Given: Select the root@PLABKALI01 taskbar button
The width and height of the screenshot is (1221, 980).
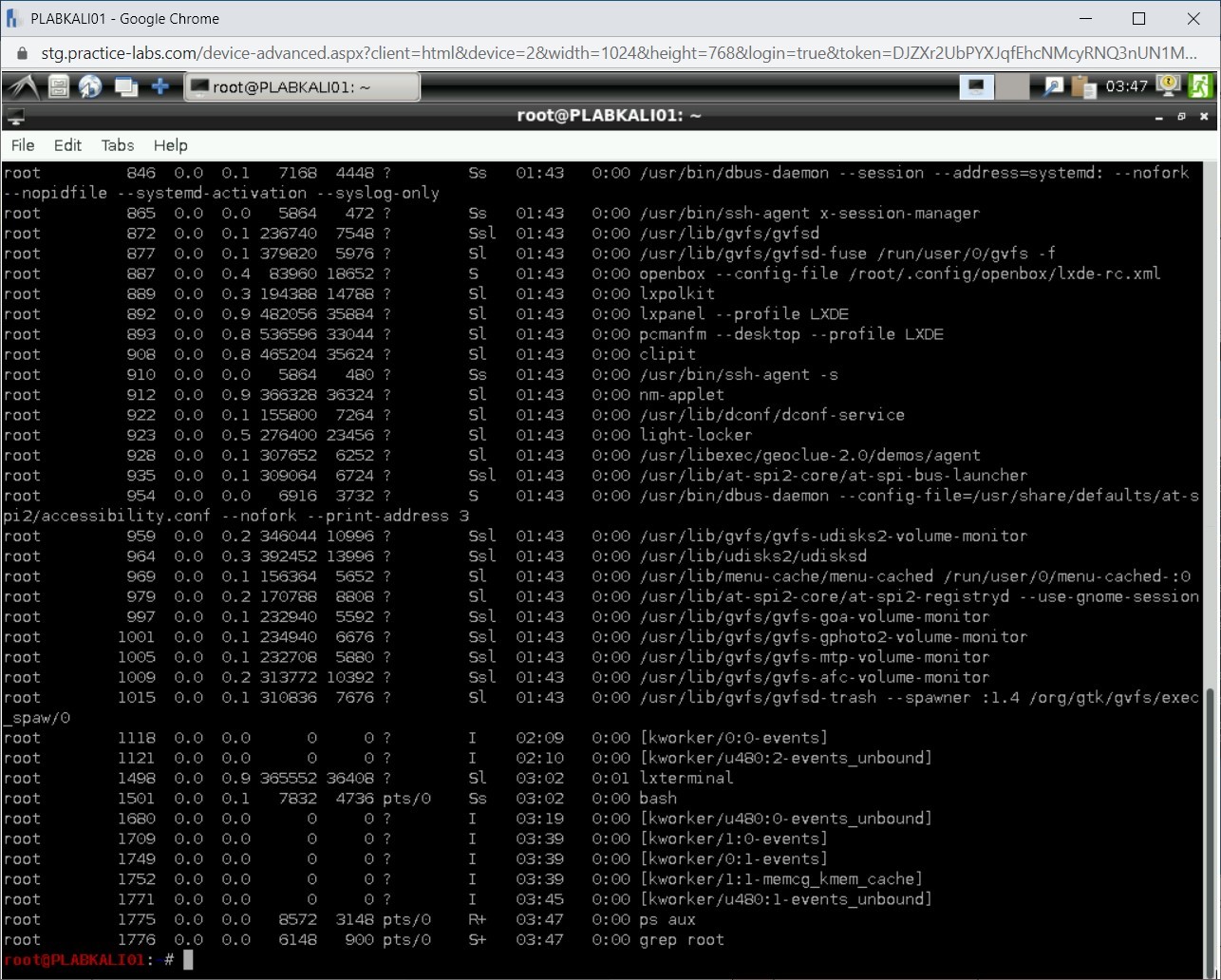Looking at the screenshot, I should [302, 87].
